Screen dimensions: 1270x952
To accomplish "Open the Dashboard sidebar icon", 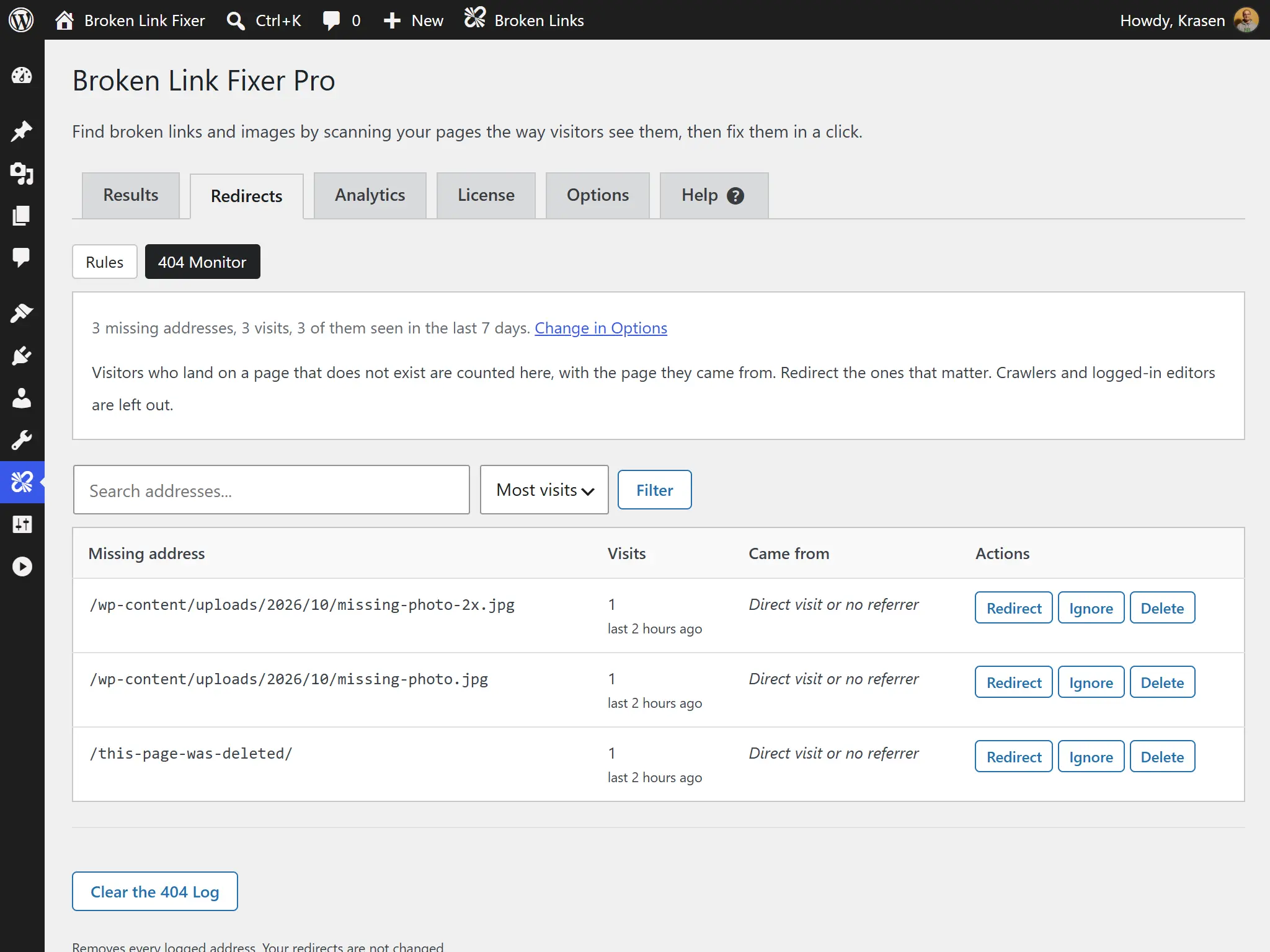I will [x=22, y=76].
